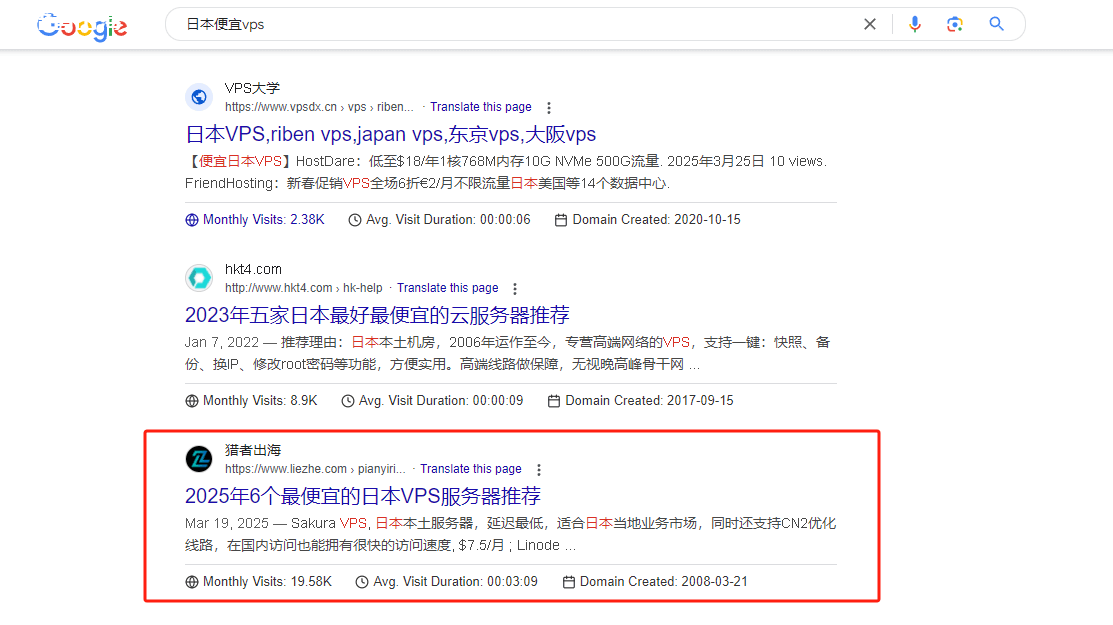This screenshot has height=625, width=1113.
Task: Click the calendar icon beside Domain Created 2020-10-15
Action: pos(561,220)
